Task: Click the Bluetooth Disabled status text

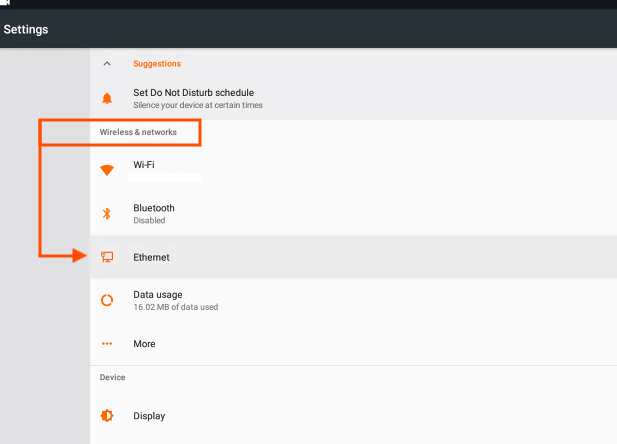Action: pyautogui.click(x=149, y=220)
